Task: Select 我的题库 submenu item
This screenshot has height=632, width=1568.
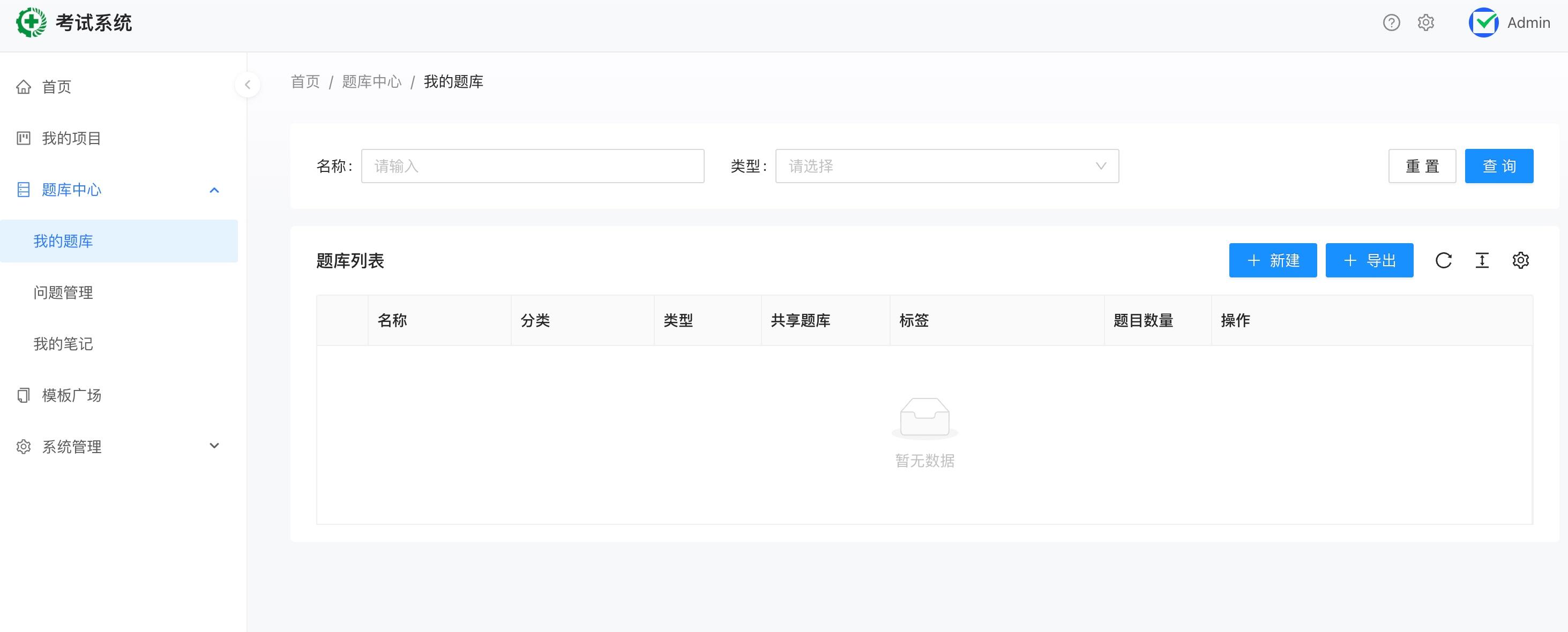Action: (118, 241)
